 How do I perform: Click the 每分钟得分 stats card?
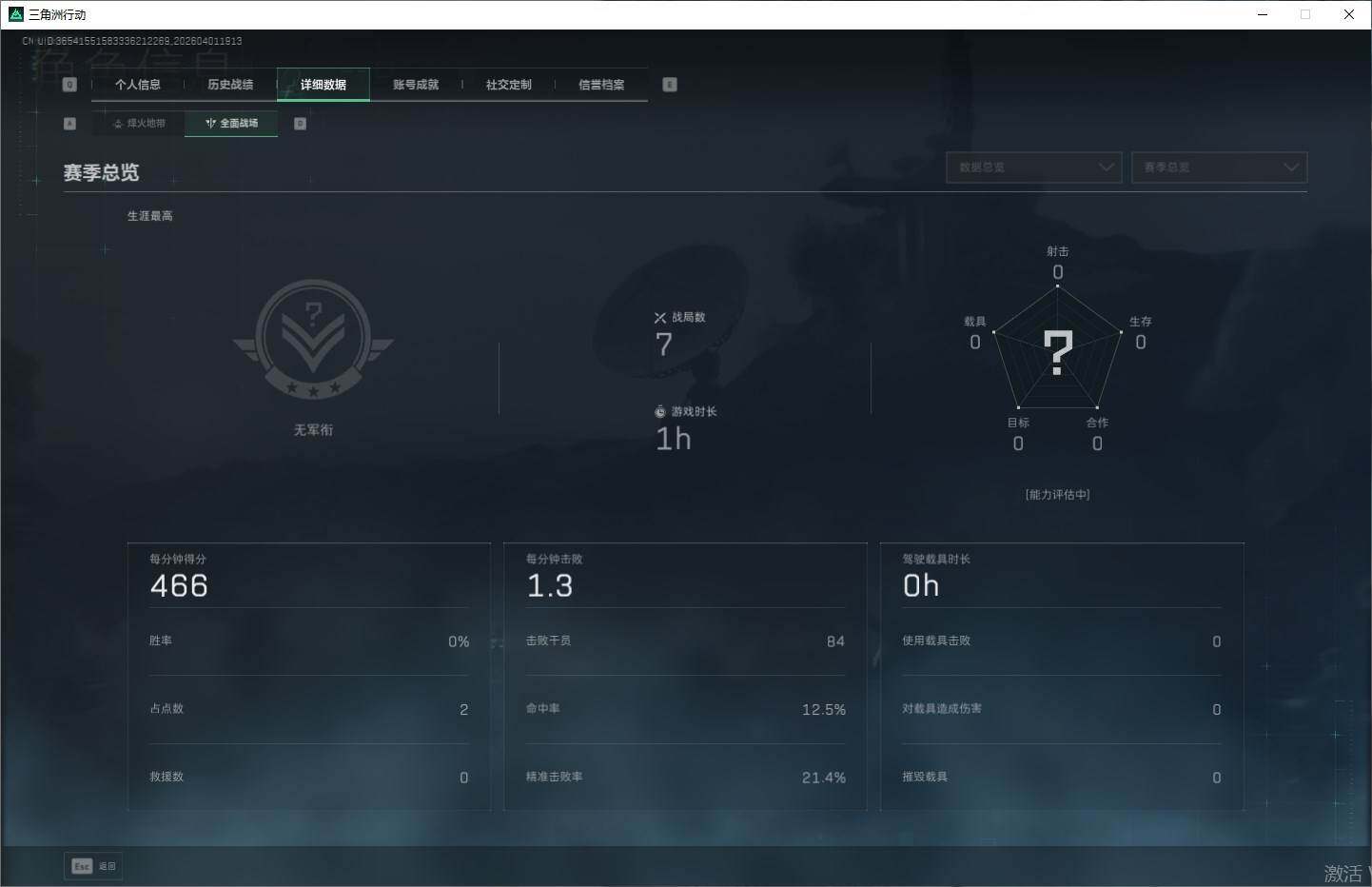coord(309,676)
